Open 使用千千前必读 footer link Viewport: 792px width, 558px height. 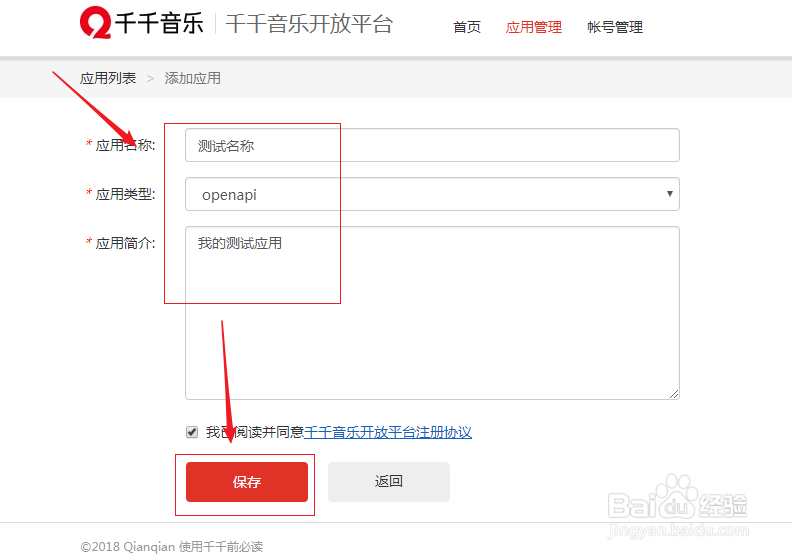221,547
